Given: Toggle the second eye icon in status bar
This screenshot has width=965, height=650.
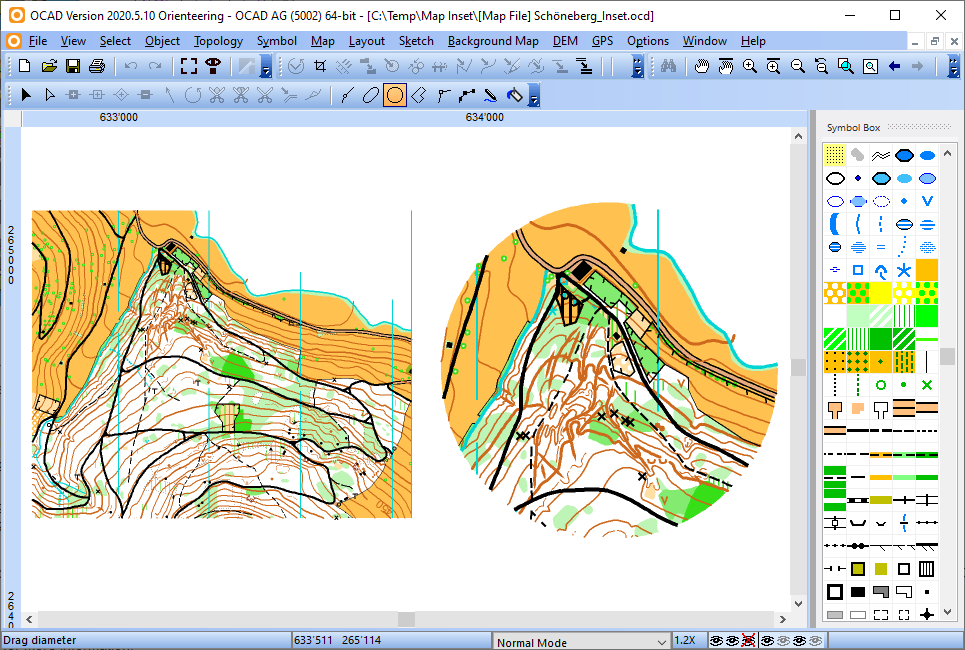Looking at the screenshot, I should [732, 641].
